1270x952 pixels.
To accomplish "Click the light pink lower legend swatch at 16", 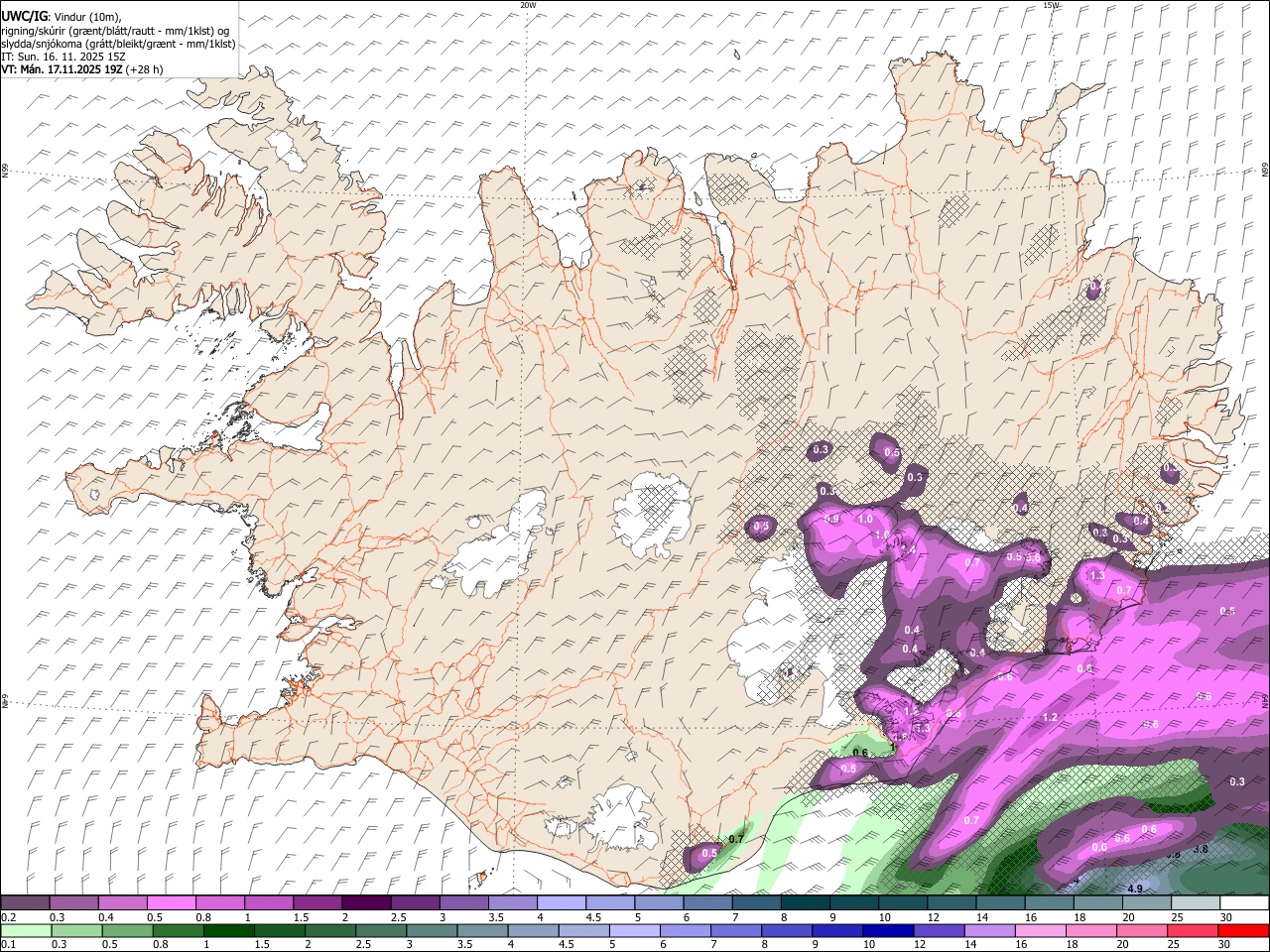I will pyautogui.click(x=1040, y=930).
